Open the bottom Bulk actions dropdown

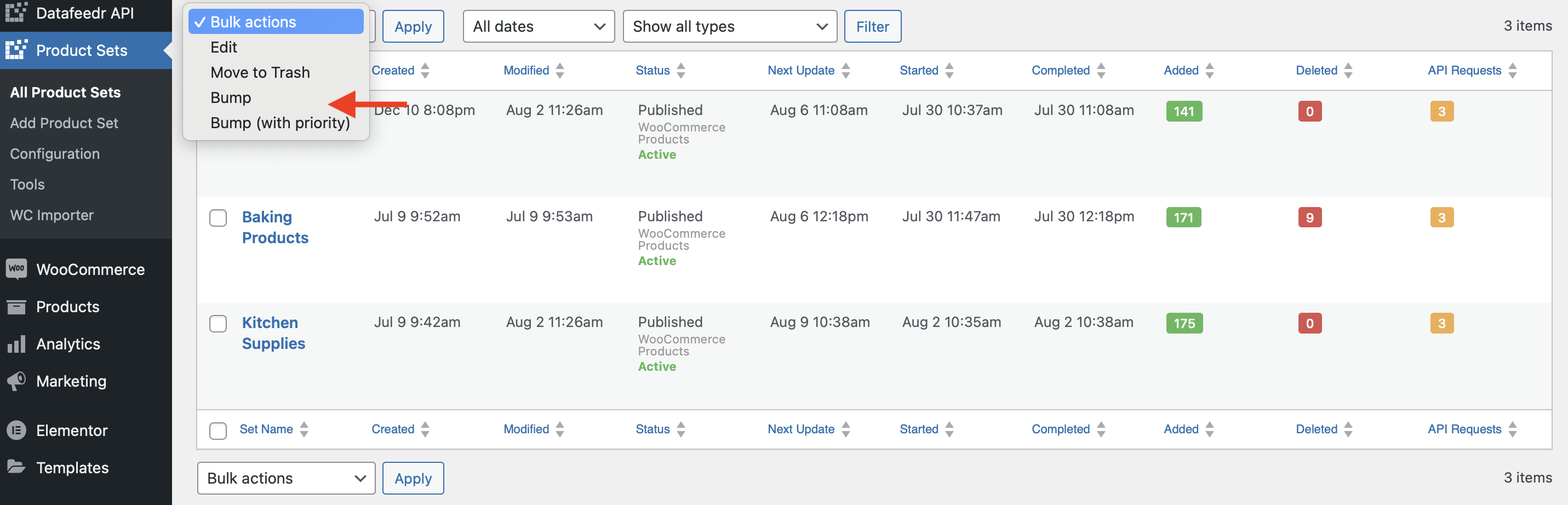coord(286,478)
